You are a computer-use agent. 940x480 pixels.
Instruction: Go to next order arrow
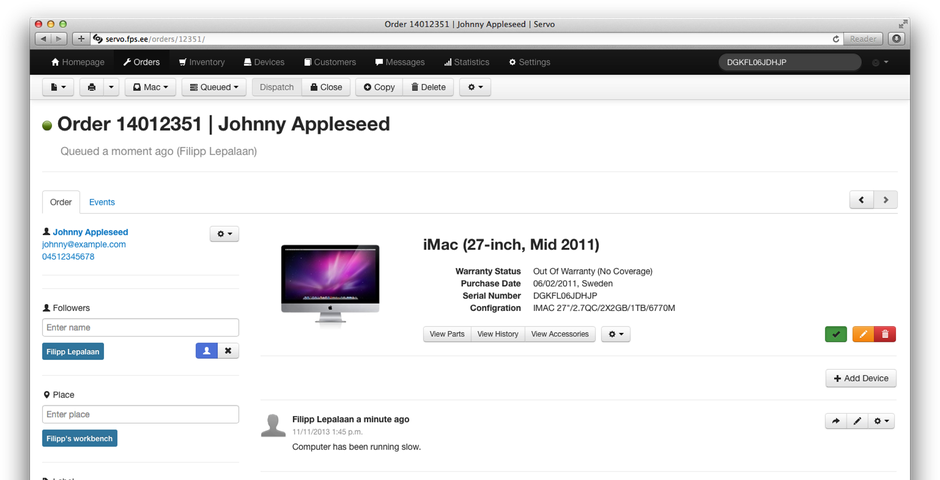(885, 200)
